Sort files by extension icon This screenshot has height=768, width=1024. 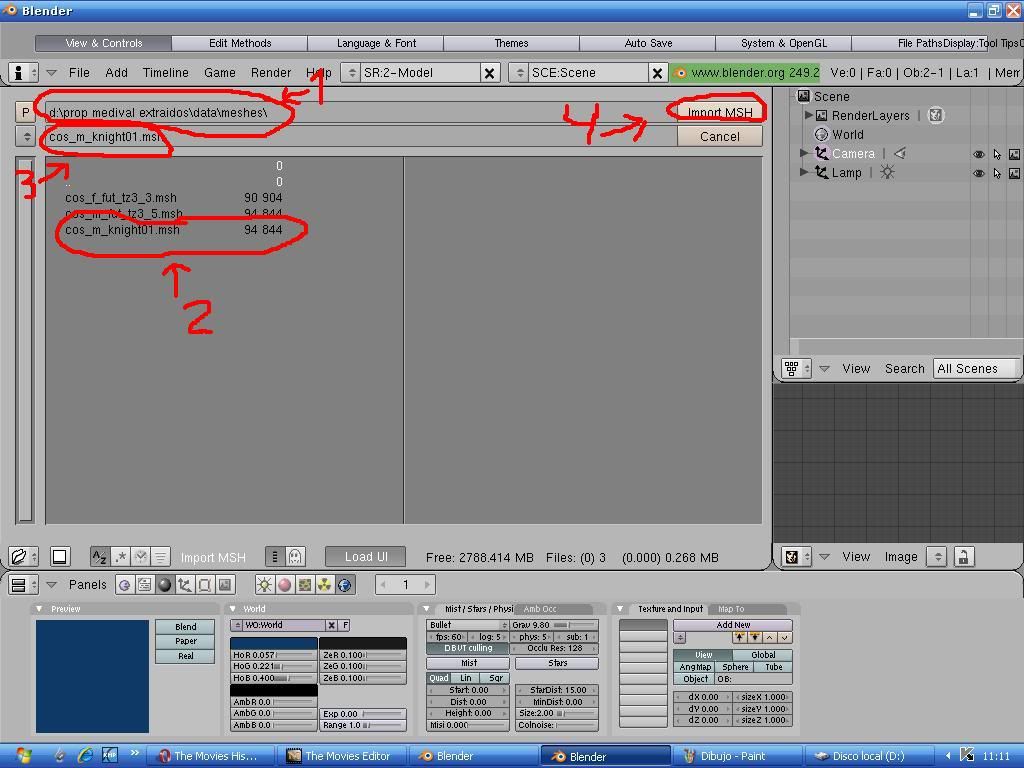(120, 557)
